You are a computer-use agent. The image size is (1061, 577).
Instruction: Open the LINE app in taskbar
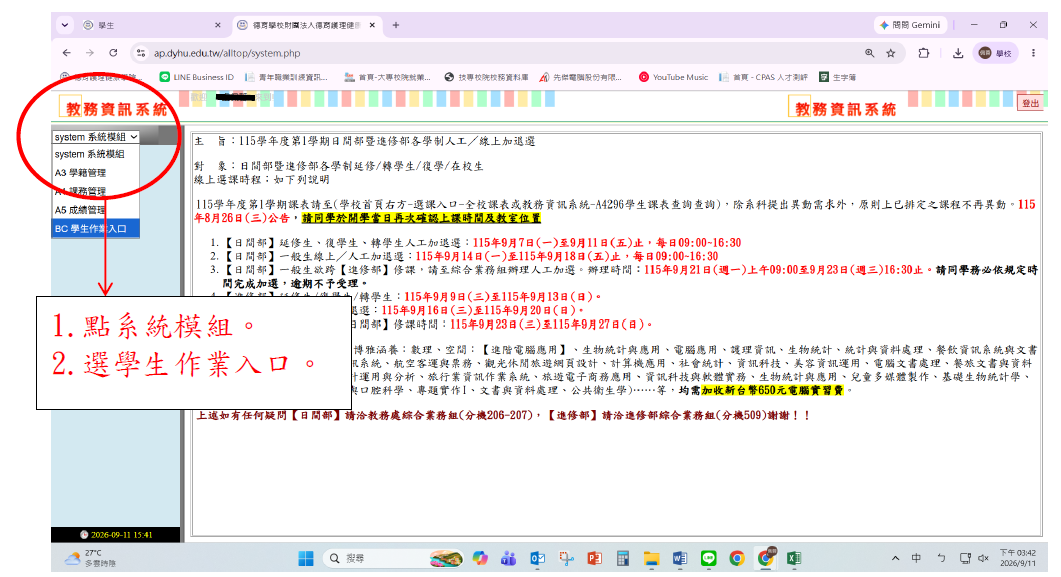(x=708, y=558)
